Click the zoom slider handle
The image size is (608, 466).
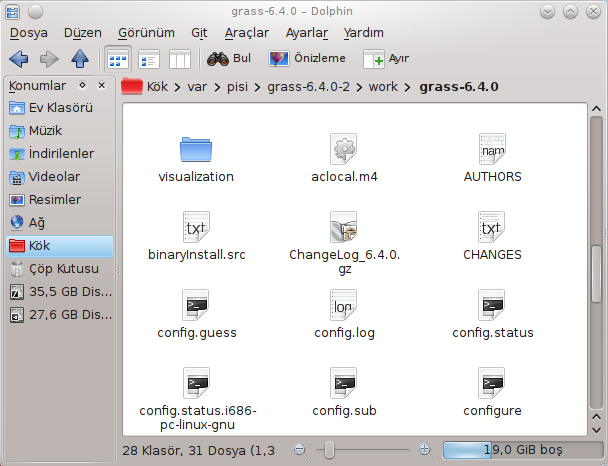click(x=329, y=450)
